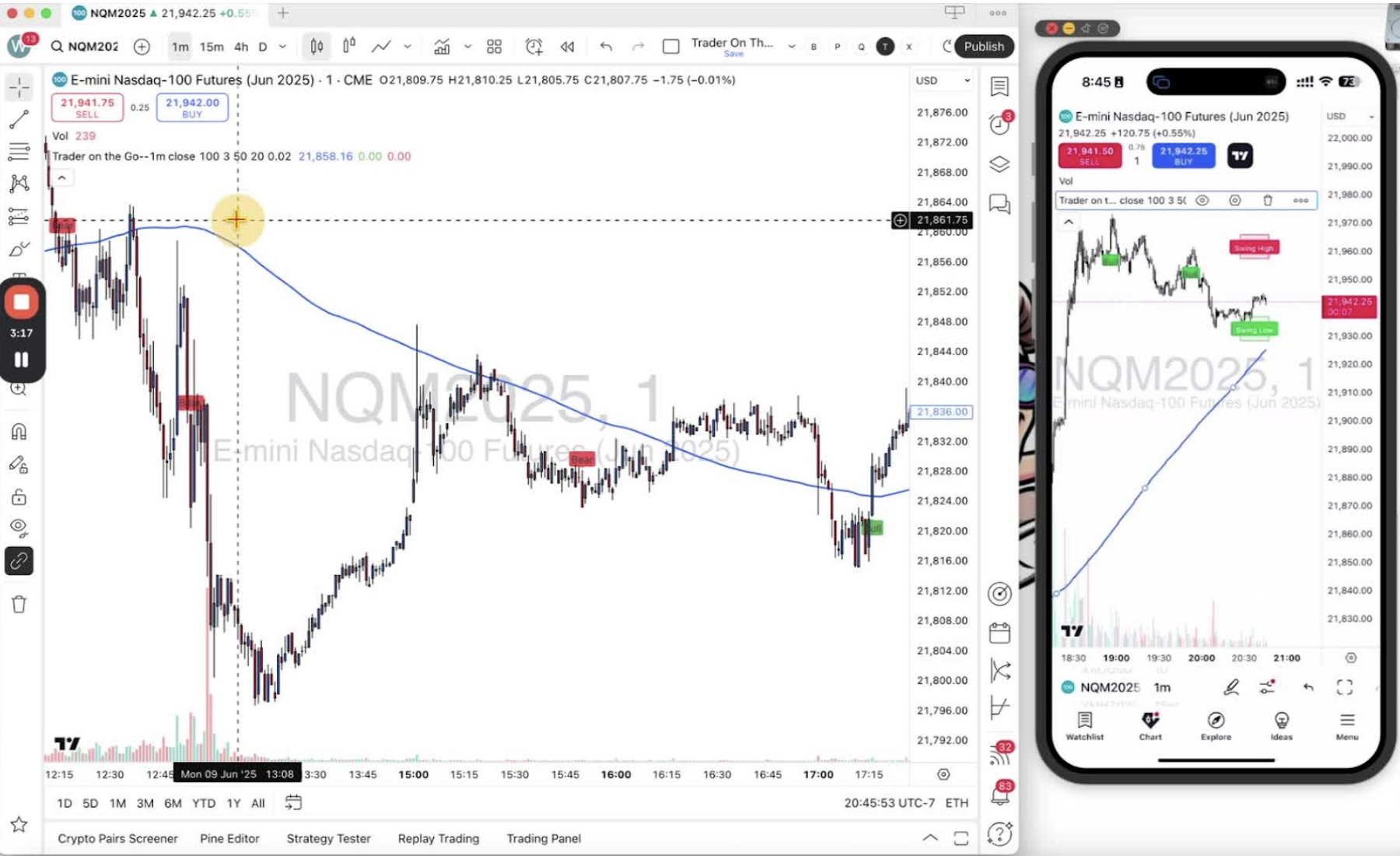Open patterns drawing tool group

[19, 184]
